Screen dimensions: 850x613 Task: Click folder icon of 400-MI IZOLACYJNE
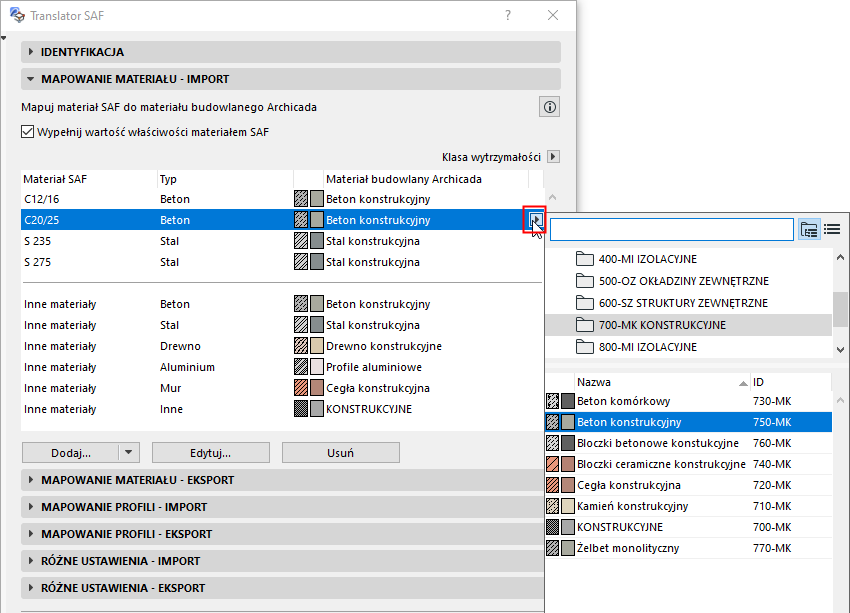[x=584, y=259]
